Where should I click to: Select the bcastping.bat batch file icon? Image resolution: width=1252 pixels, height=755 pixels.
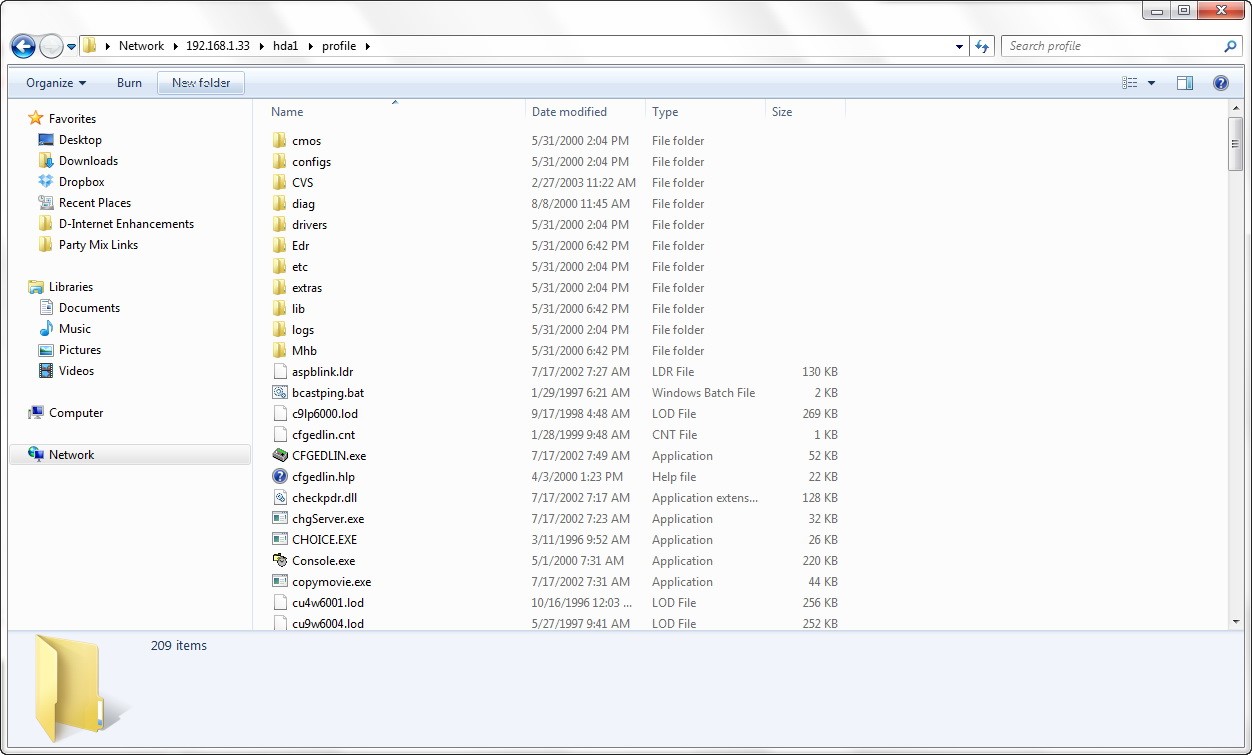[x=280, y=393]
